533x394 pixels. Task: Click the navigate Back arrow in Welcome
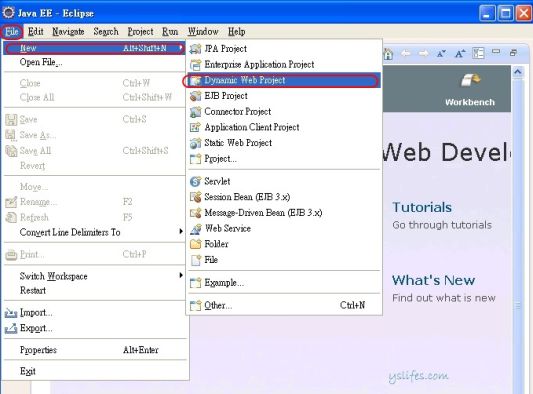tap(406, 53)
